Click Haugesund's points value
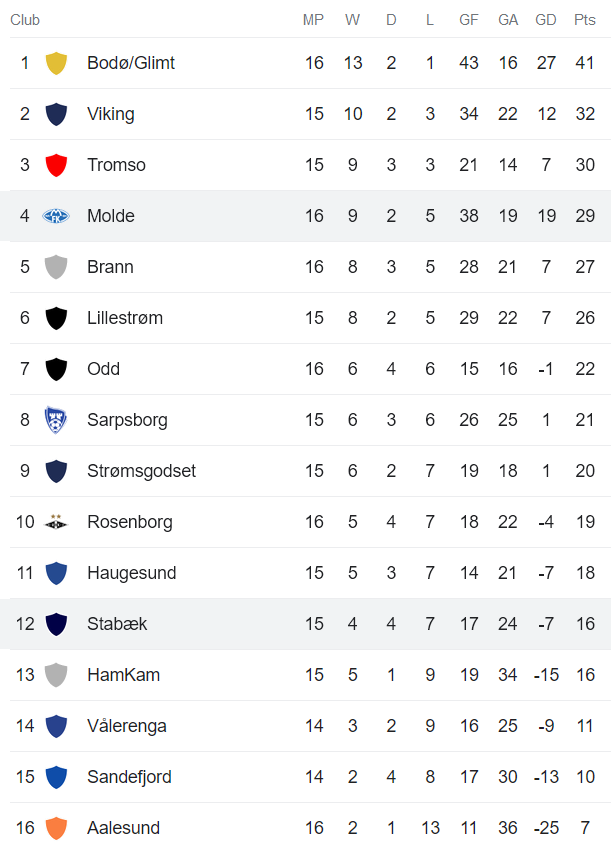Image resolution: width=611 pixels, height=859 pixels. pos(585,572)
